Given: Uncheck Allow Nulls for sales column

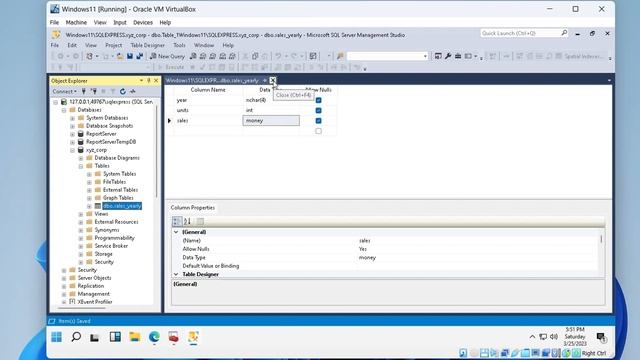Looking at the screenshot, I should click(318, 120).
